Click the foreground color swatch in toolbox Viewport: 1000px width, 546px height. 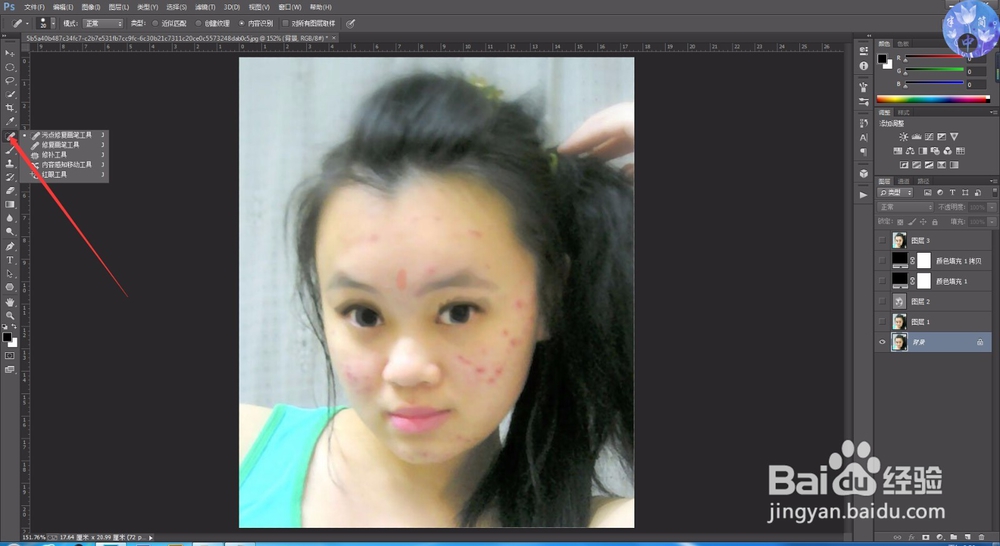point(6,337)
